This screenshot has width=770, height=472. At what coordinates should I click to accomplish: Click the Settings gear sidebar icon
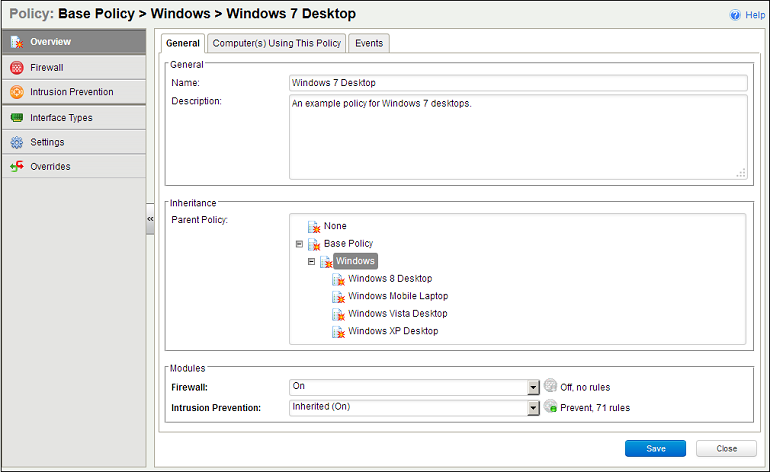(17, 142)
